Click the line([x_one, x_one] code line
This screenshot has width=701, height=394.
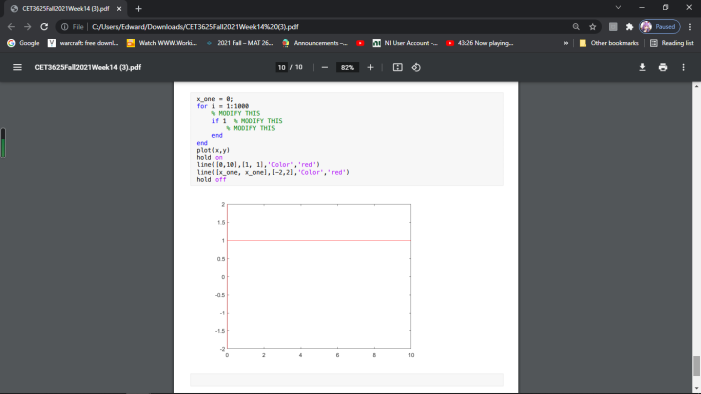point(273,172)
